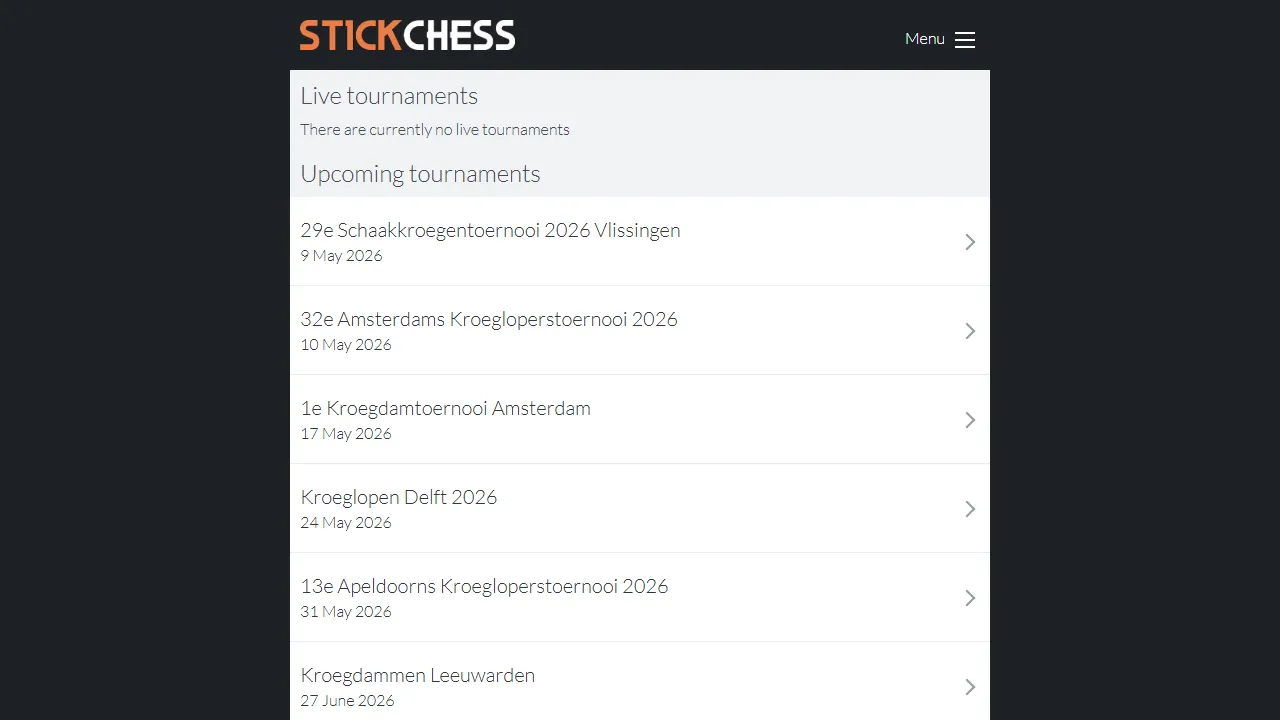
Task: Click the arrow beside Kroeglopen Delft 2026
Action: coord(969,508)
